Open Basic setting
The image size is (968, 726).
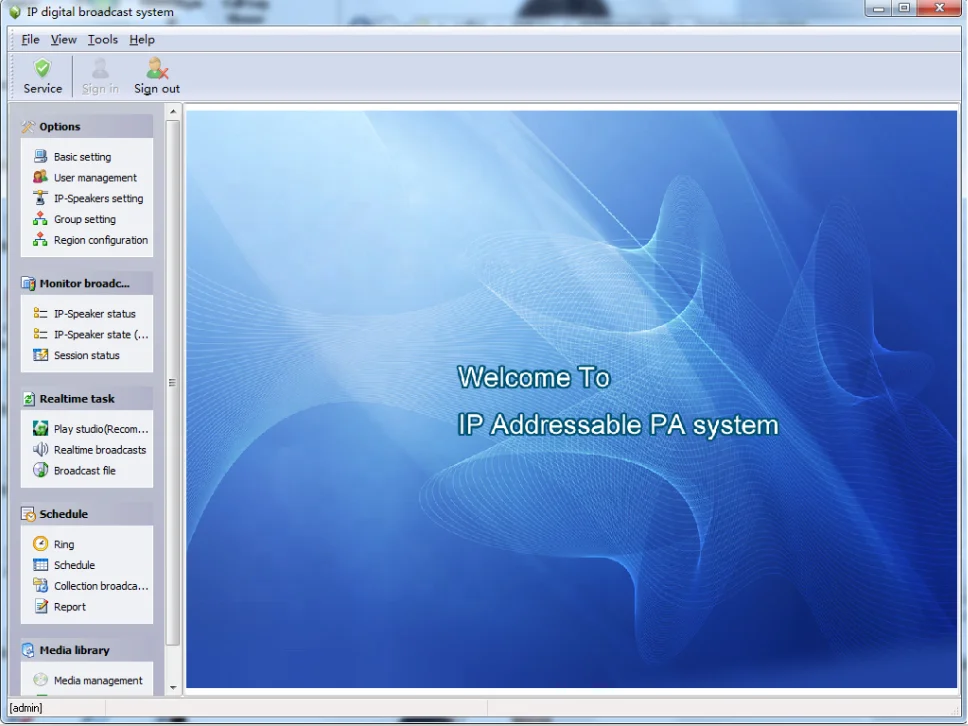[x=81, y=156]
